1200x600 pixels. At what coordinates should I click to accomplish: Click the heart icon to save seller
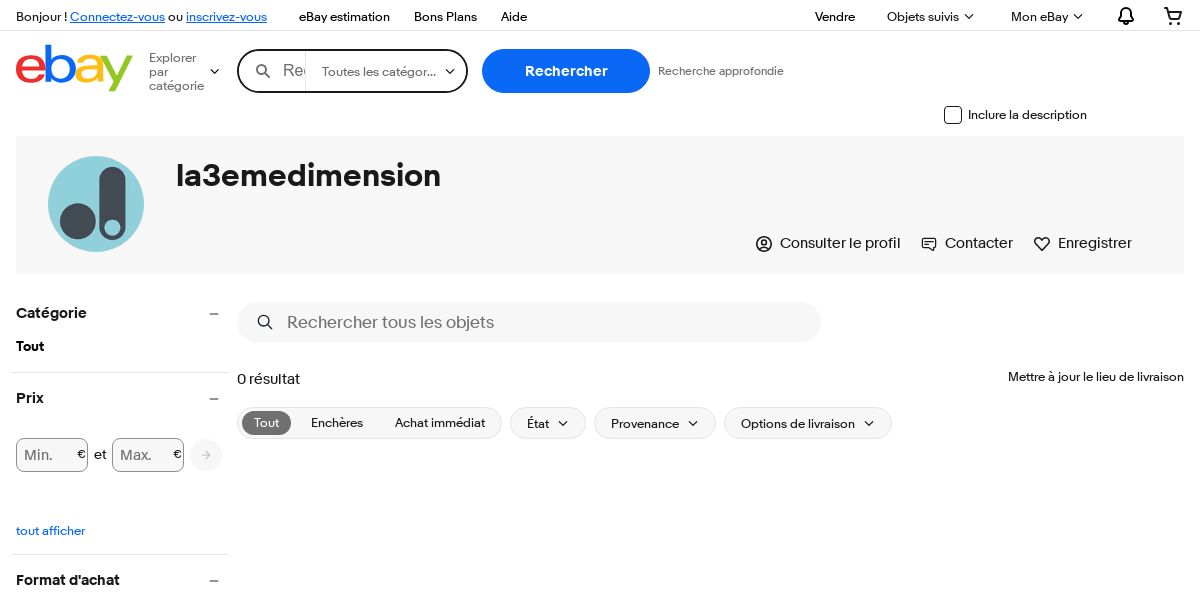pyautogui.click(x=1042, y=244)
